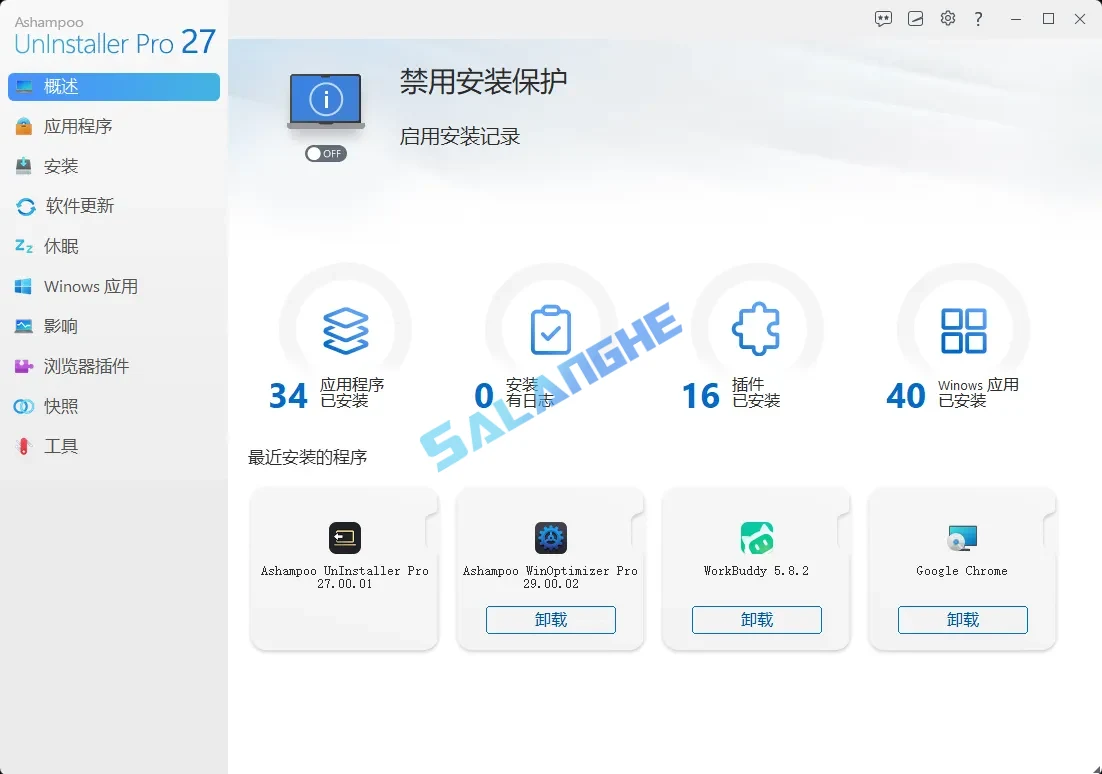Click the Ashampoo UnInstaller Pro 27 logo
1102x774 pixels.
pyautogui.click(x=115, y=37)
